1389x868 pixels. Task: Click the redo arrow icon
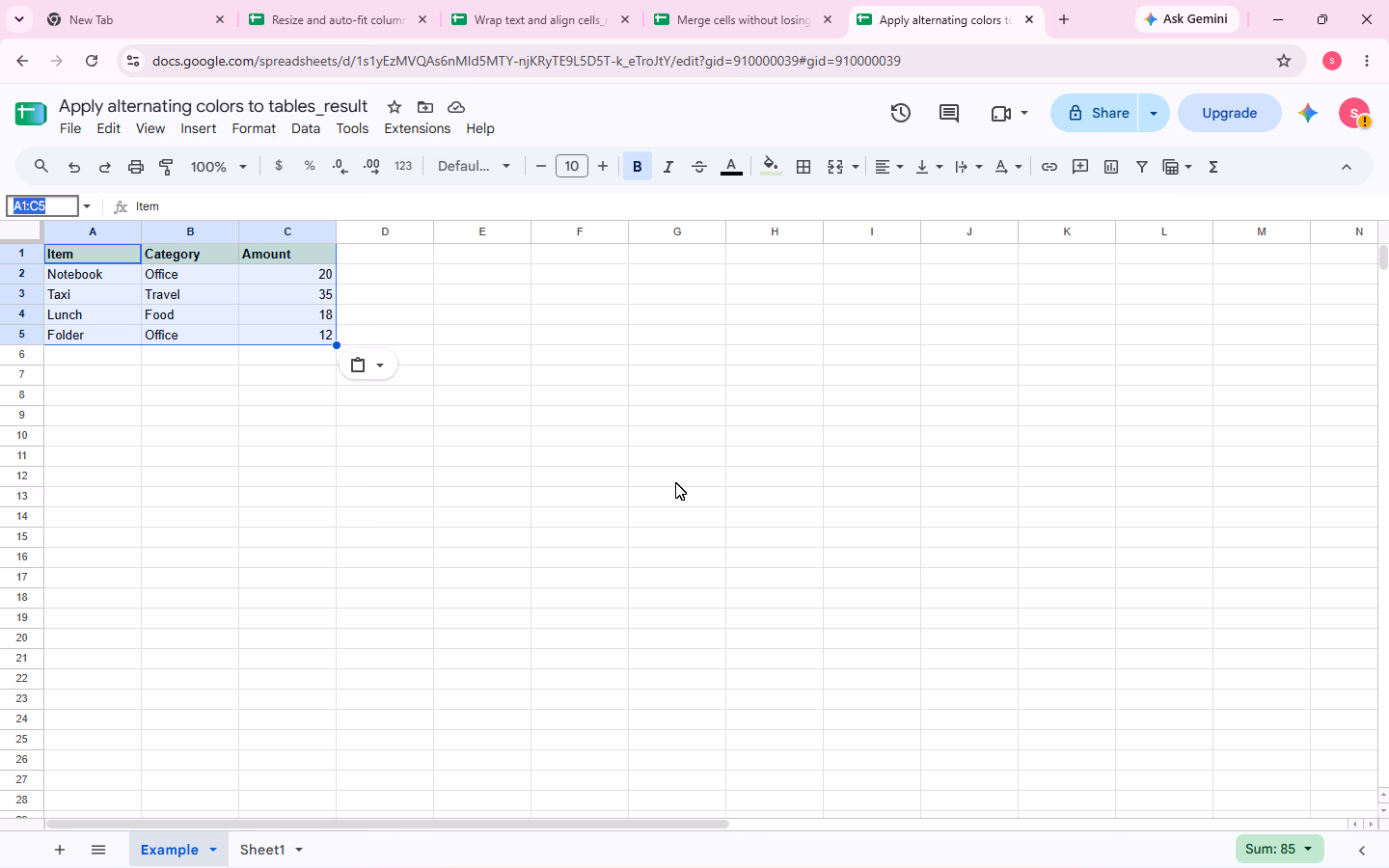[105, 167]
